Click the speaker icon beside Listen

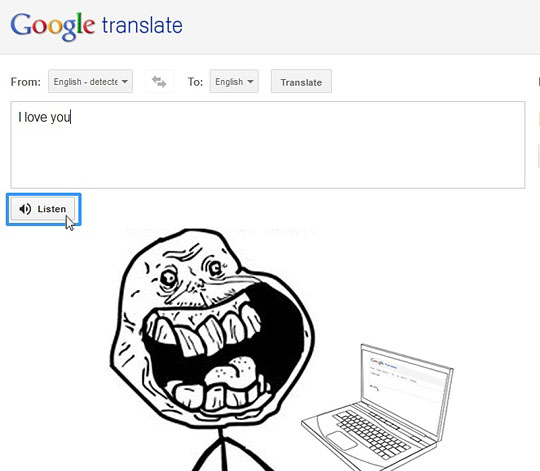[25, 209]
